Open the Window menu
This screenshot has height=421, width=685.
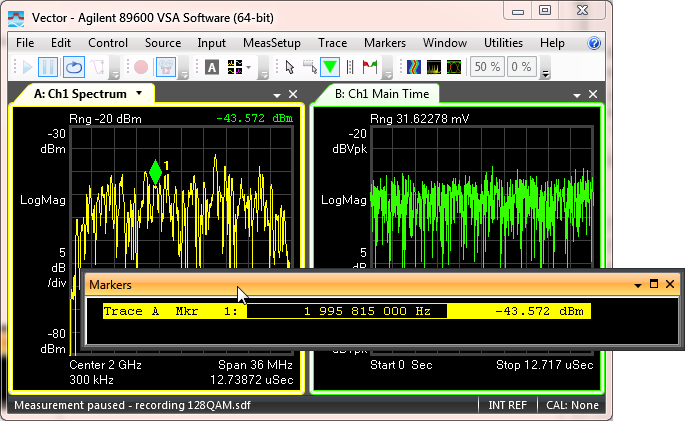445,43
